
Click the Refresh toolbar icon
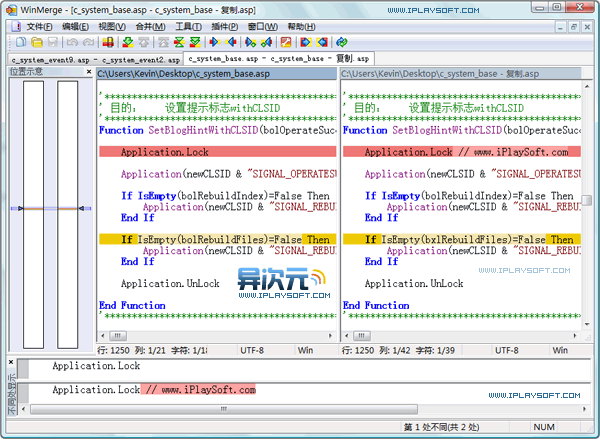tap(341, 42)
